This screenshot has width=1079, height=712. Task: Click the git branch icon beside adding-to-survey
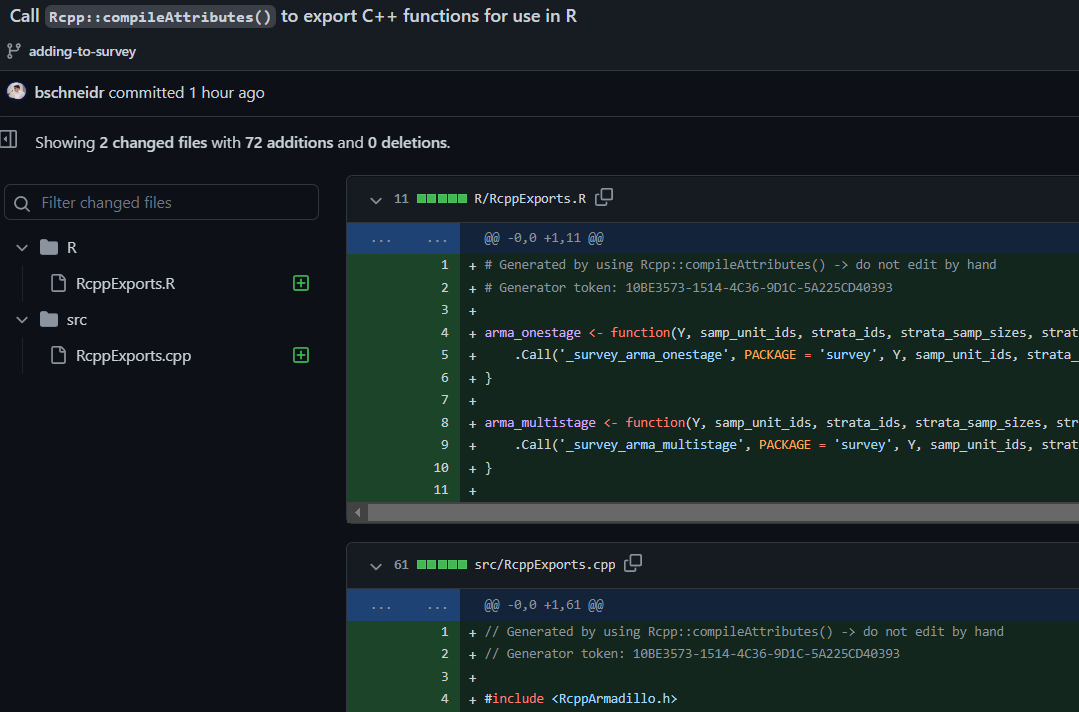[13, 51]
